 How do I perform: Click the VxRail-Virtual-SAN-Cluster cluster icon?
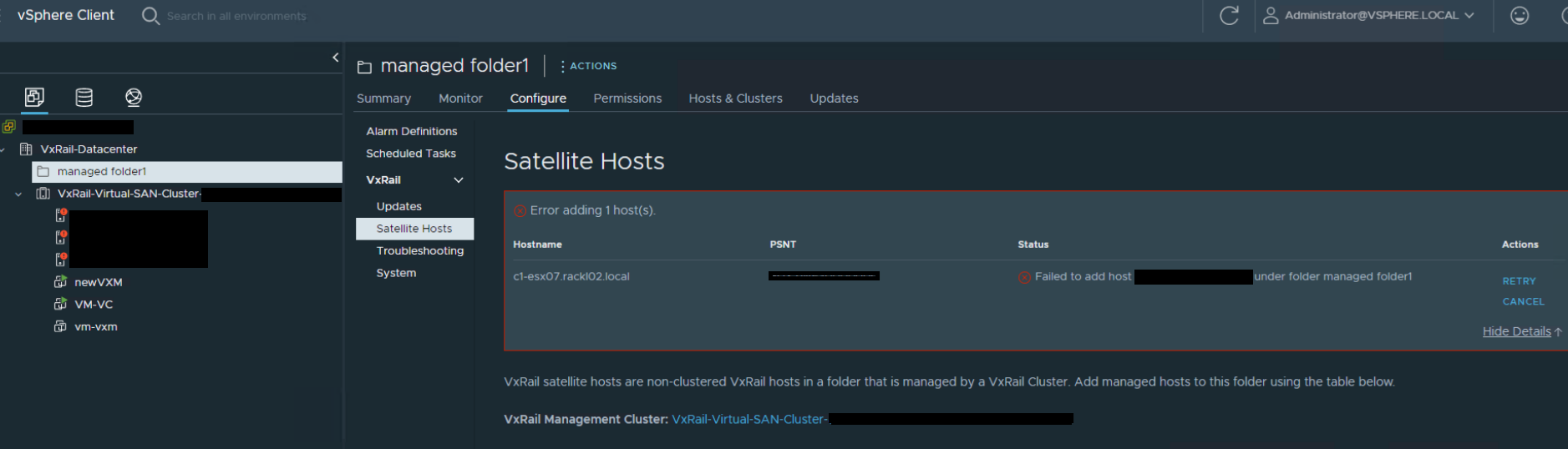(x=43, y=194)
